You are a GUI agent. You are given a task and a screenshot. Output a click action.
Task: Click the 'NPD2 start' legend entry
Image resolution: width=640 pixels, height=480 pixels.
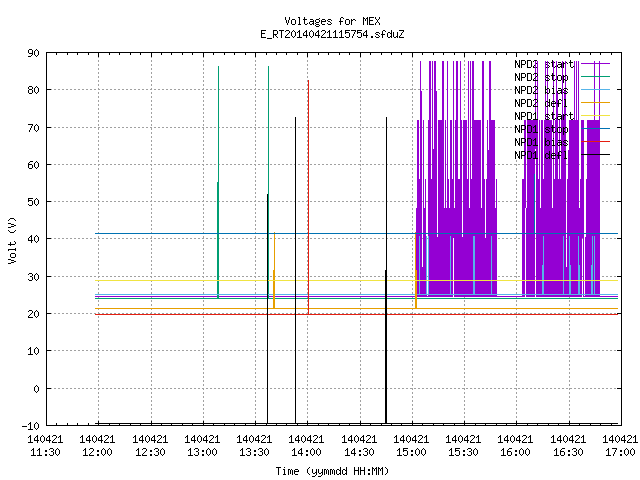point(544,64)
